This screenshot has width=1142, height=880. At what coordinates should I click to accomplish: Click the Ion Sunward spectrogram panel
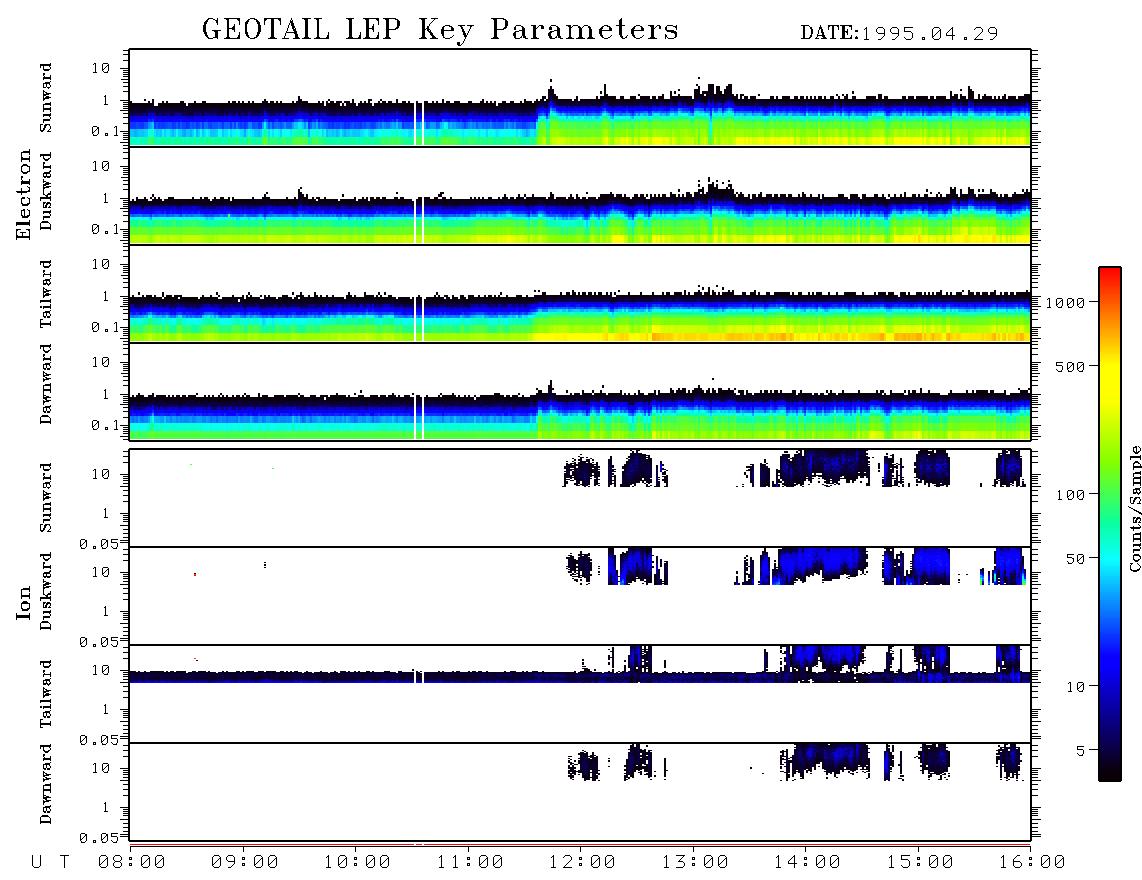580,498
